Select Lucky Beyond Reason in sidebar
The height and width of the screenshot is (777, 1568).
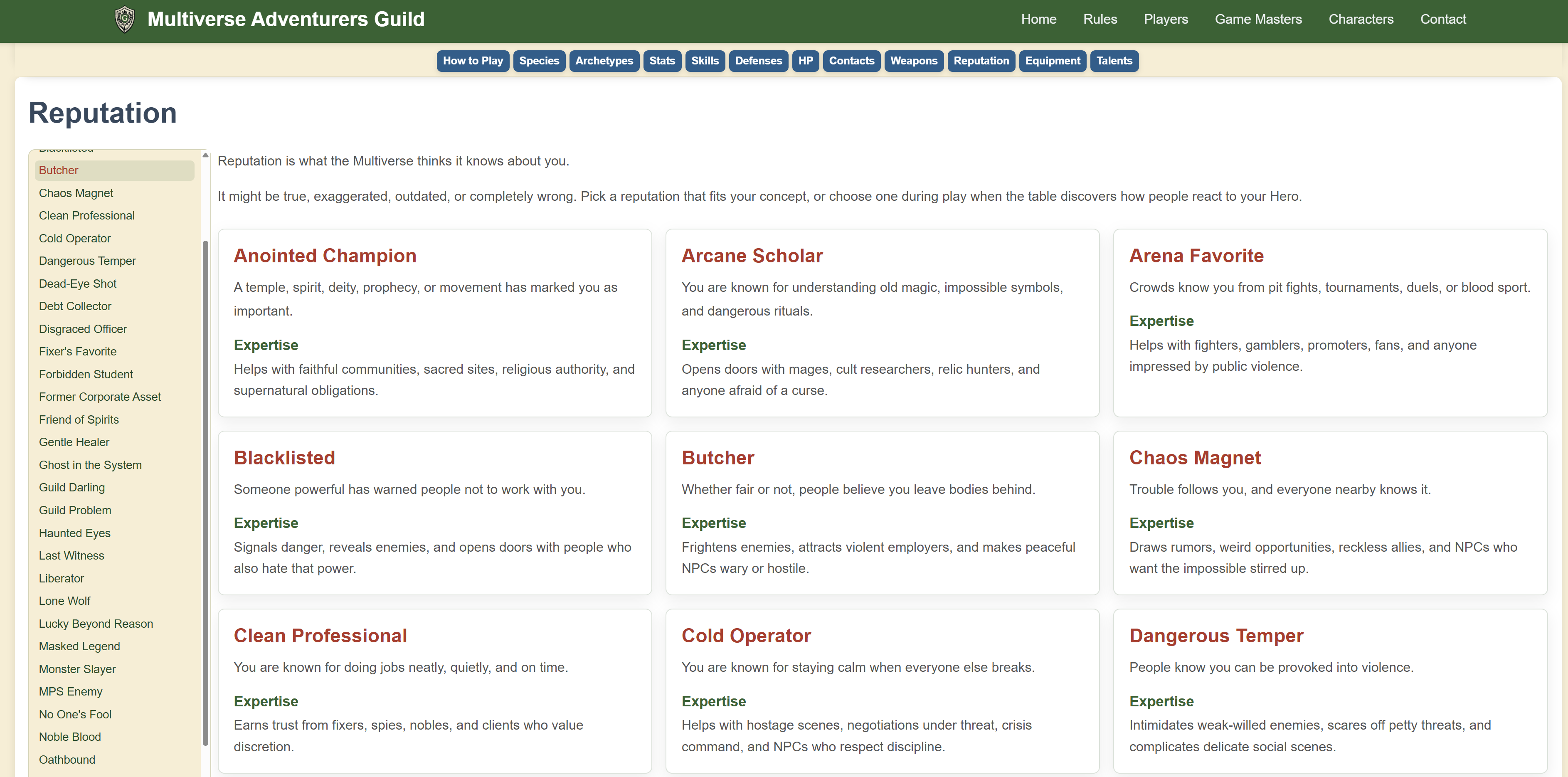point(114,624)
